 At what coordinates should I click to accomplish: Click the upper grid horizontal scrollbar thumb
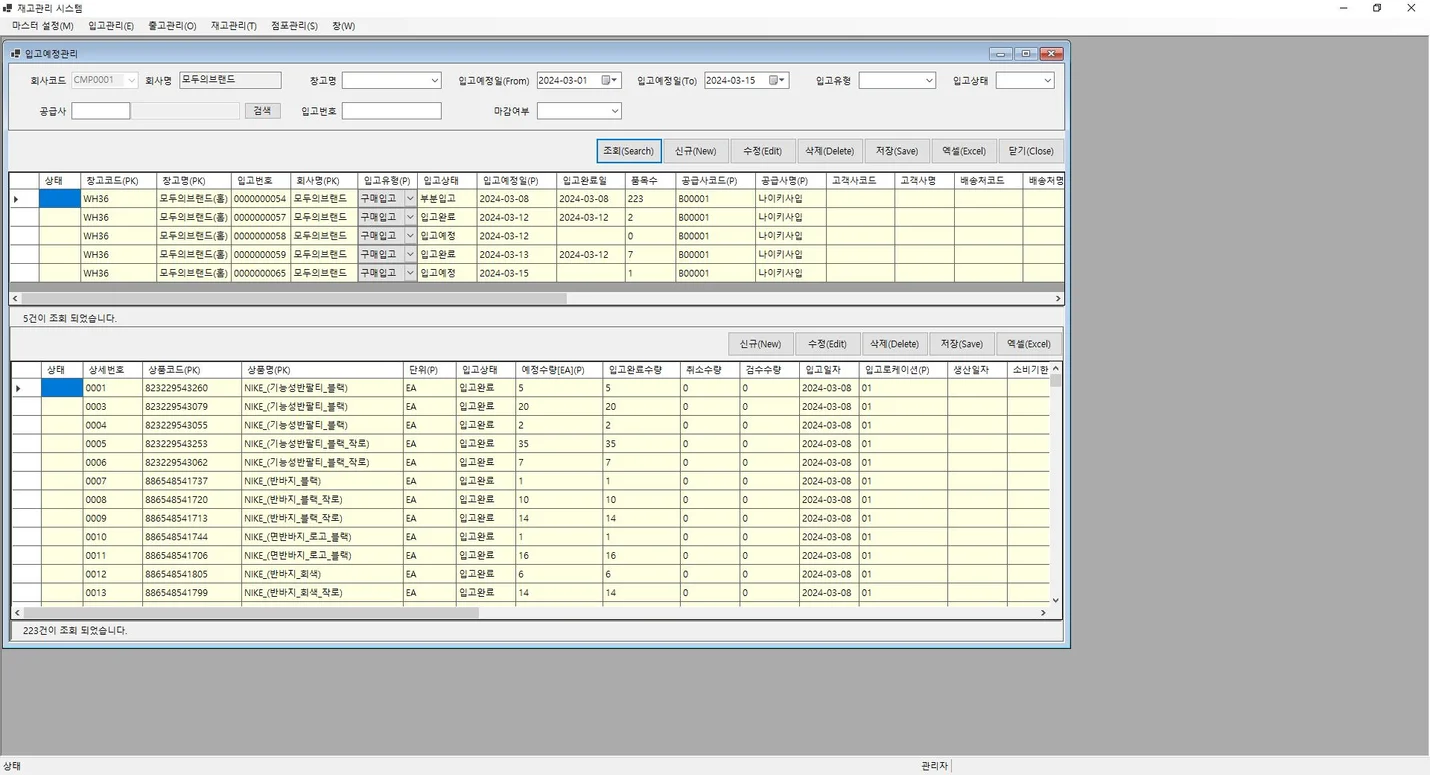click(294, 298)
